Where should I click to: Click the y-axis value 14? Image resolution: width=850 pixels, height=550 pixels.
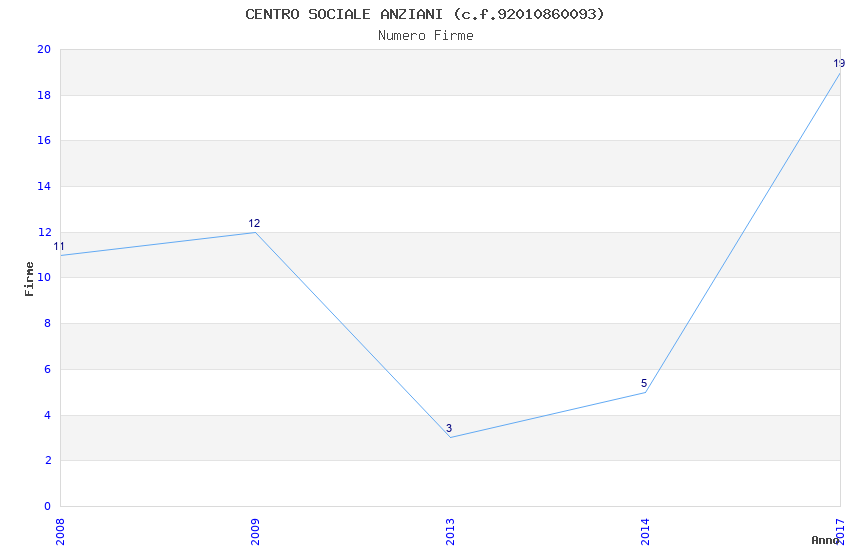tap(44, 186)
